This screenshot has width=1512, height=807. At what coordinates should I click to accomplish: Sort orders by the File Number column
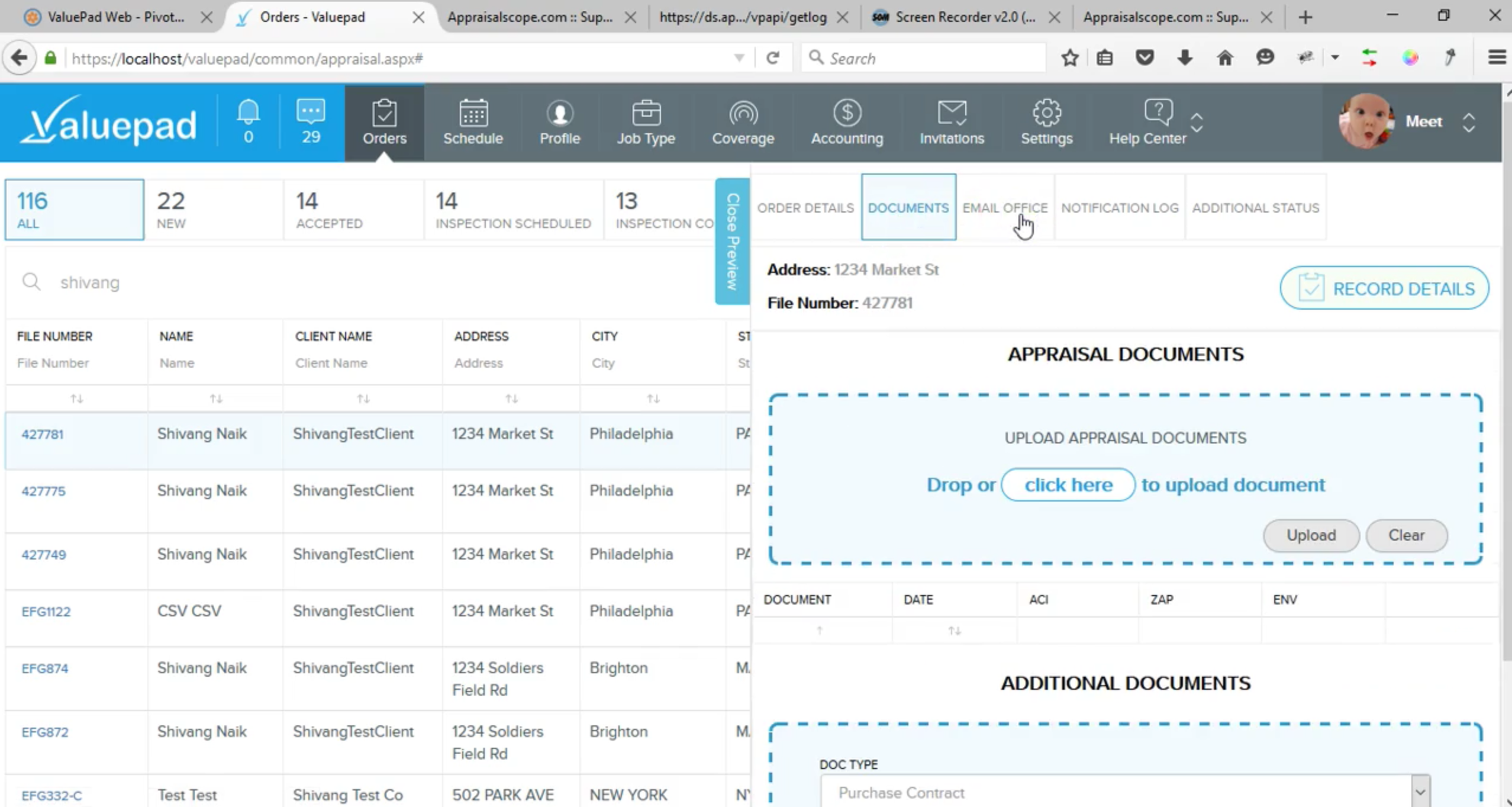click(77, 398)
